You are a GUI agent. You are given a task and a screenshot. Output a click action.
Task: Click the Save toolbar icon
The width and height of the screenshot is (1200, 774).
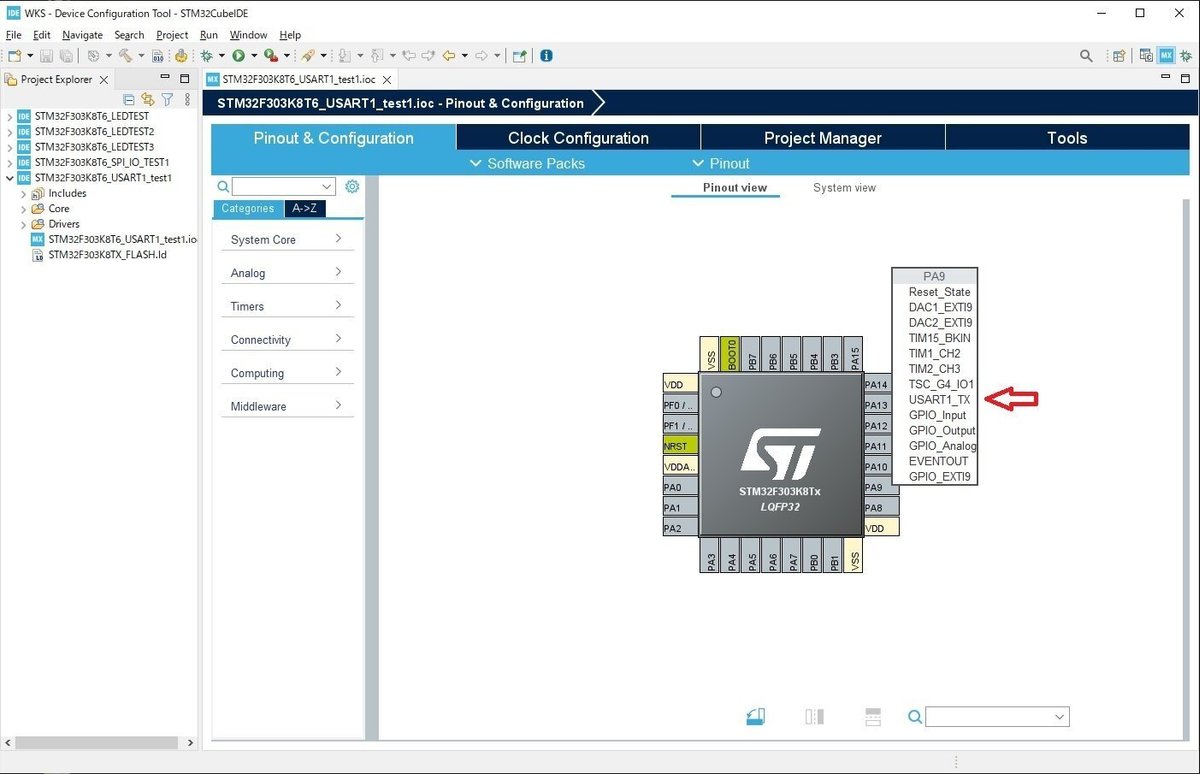pyautogui.click(x=46, y=56)
